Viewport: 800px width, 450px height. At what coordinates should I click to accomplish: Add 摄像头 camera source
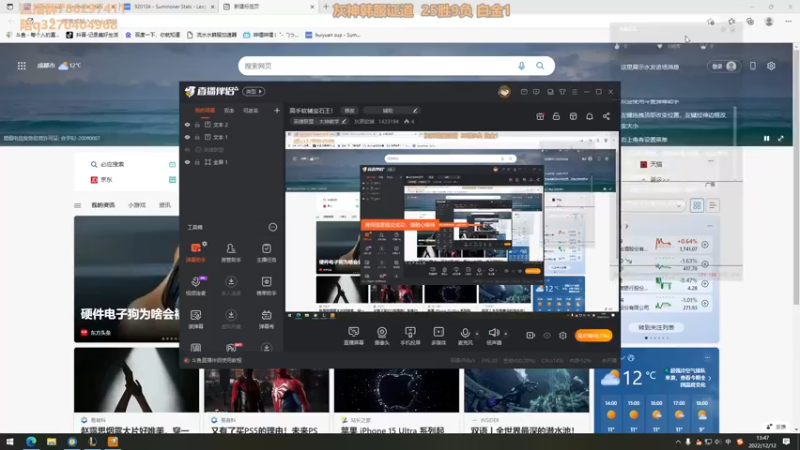click(382, 336)
